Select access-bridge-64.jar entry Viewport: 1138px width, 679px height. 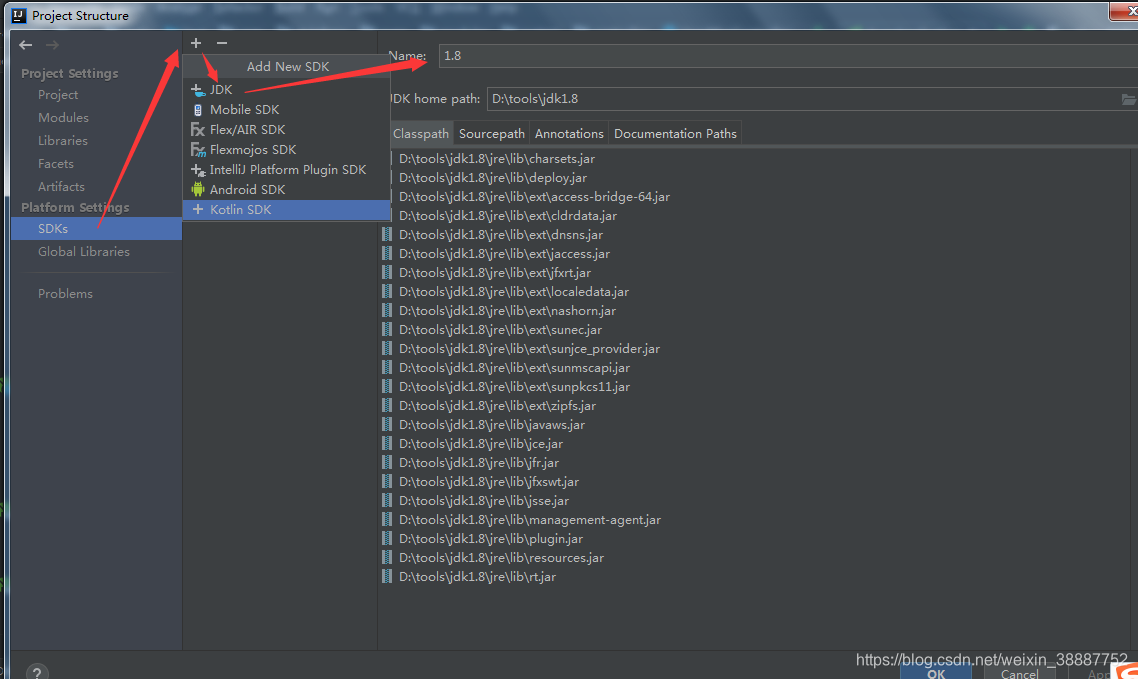tap(534, 197)
